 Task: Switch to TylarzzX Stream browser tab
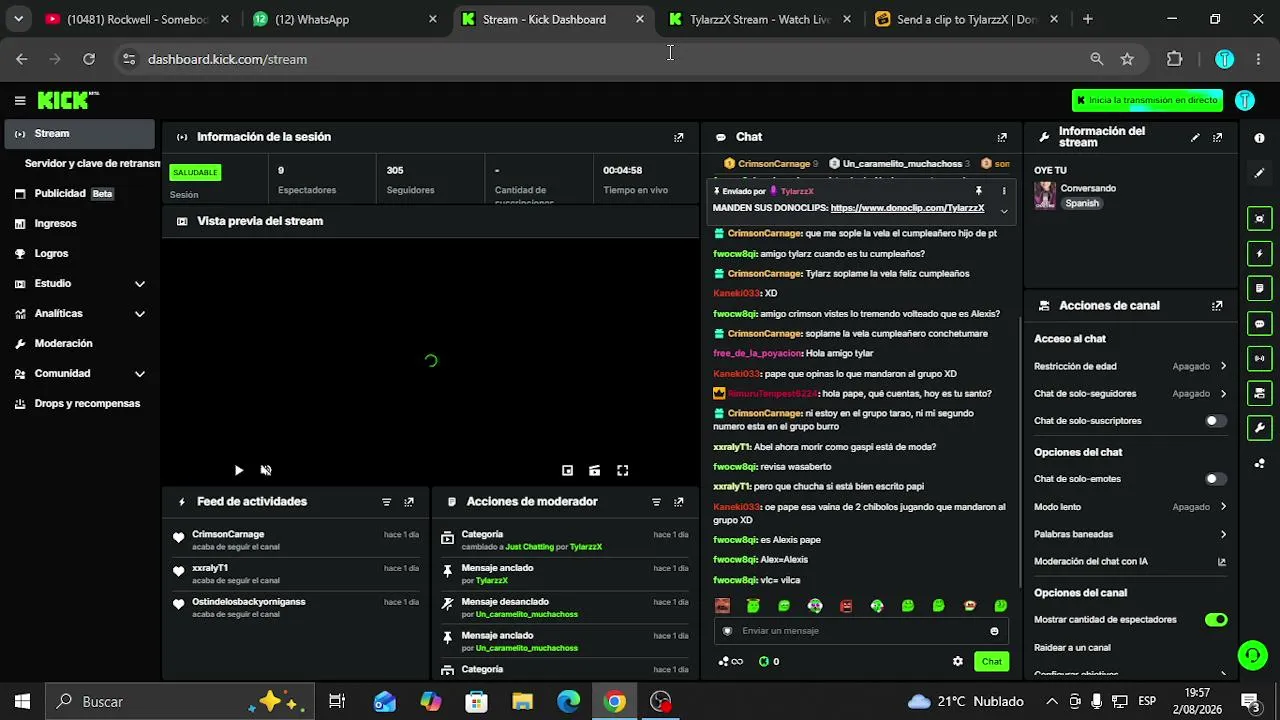coord(762,19)
